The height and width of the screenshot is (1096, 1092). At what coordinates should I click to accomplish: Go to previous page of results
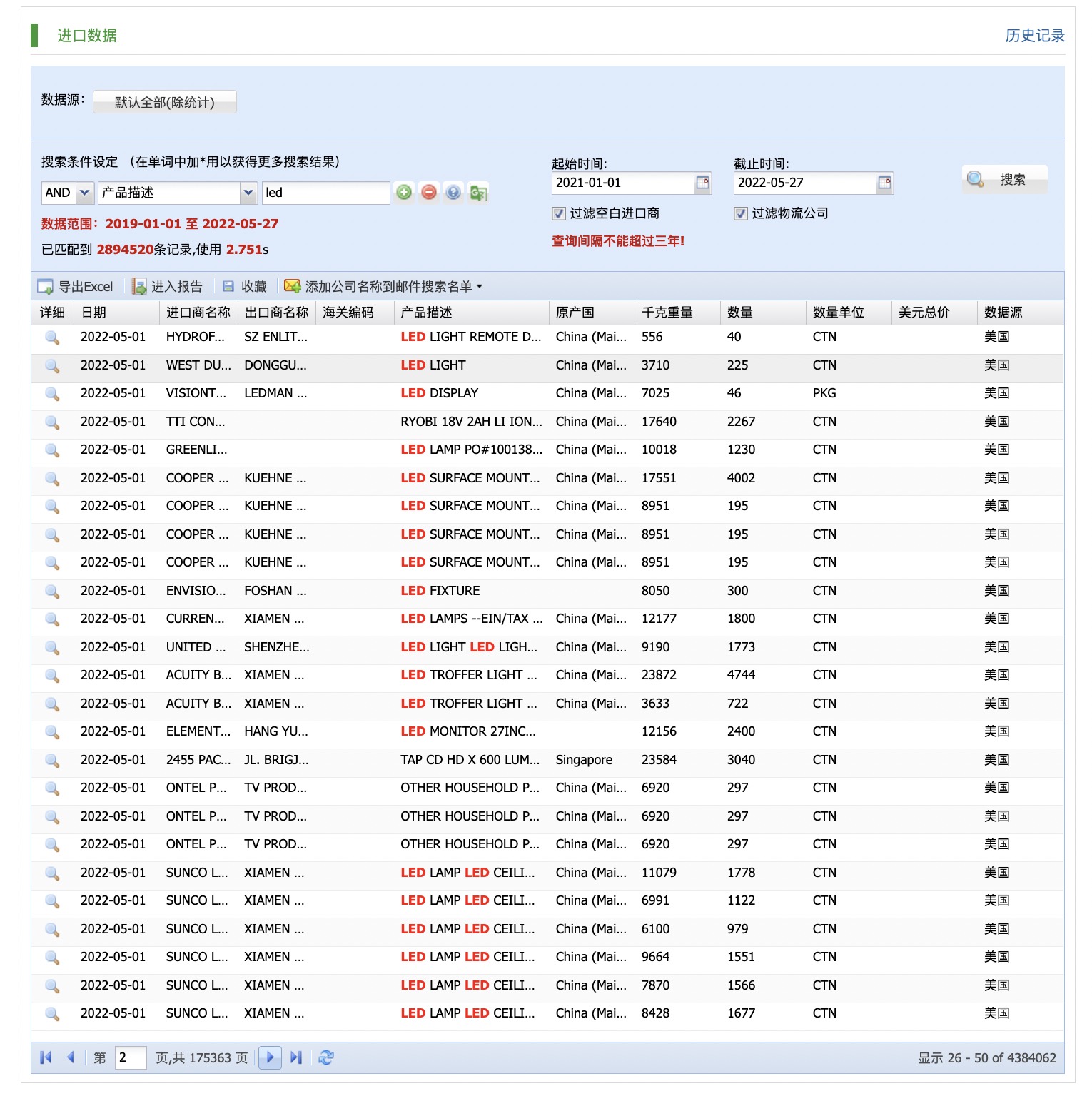click(x=70, y=1057)
